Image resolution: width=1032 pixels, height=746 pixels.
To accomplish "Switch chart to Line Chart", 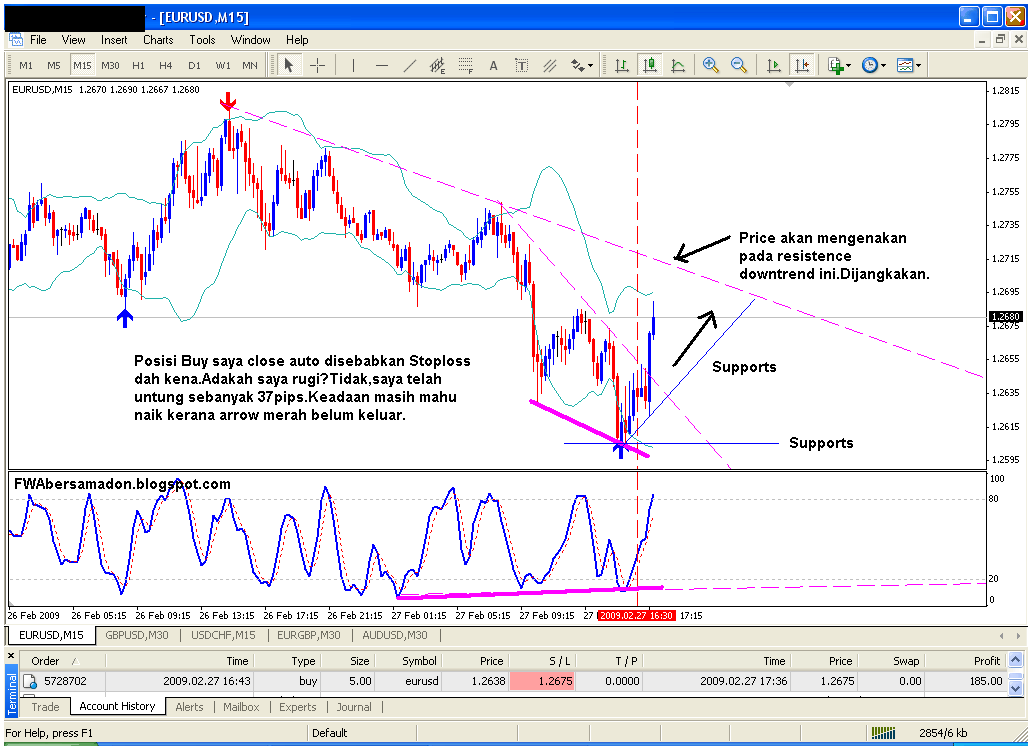I will point(678,65).
